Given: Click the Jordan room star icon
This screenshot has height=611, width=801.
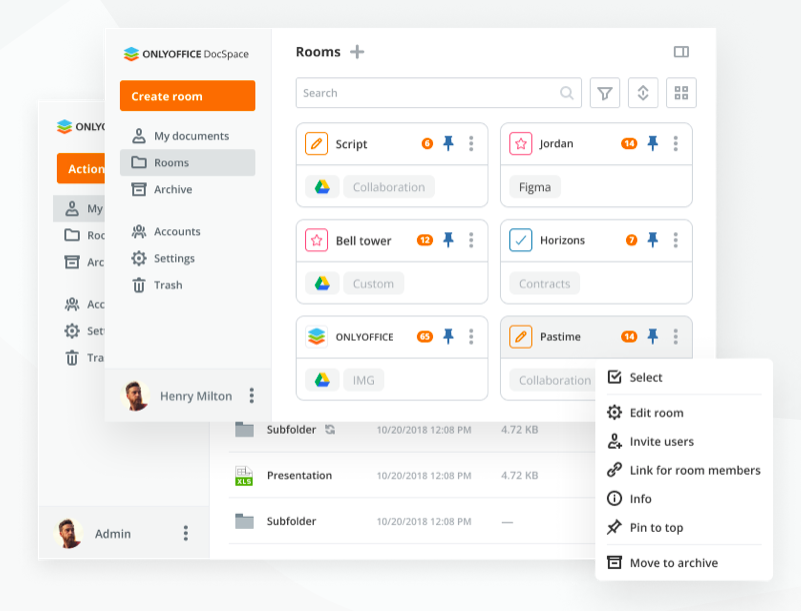Looking at the screenshot, I should 521,144.
